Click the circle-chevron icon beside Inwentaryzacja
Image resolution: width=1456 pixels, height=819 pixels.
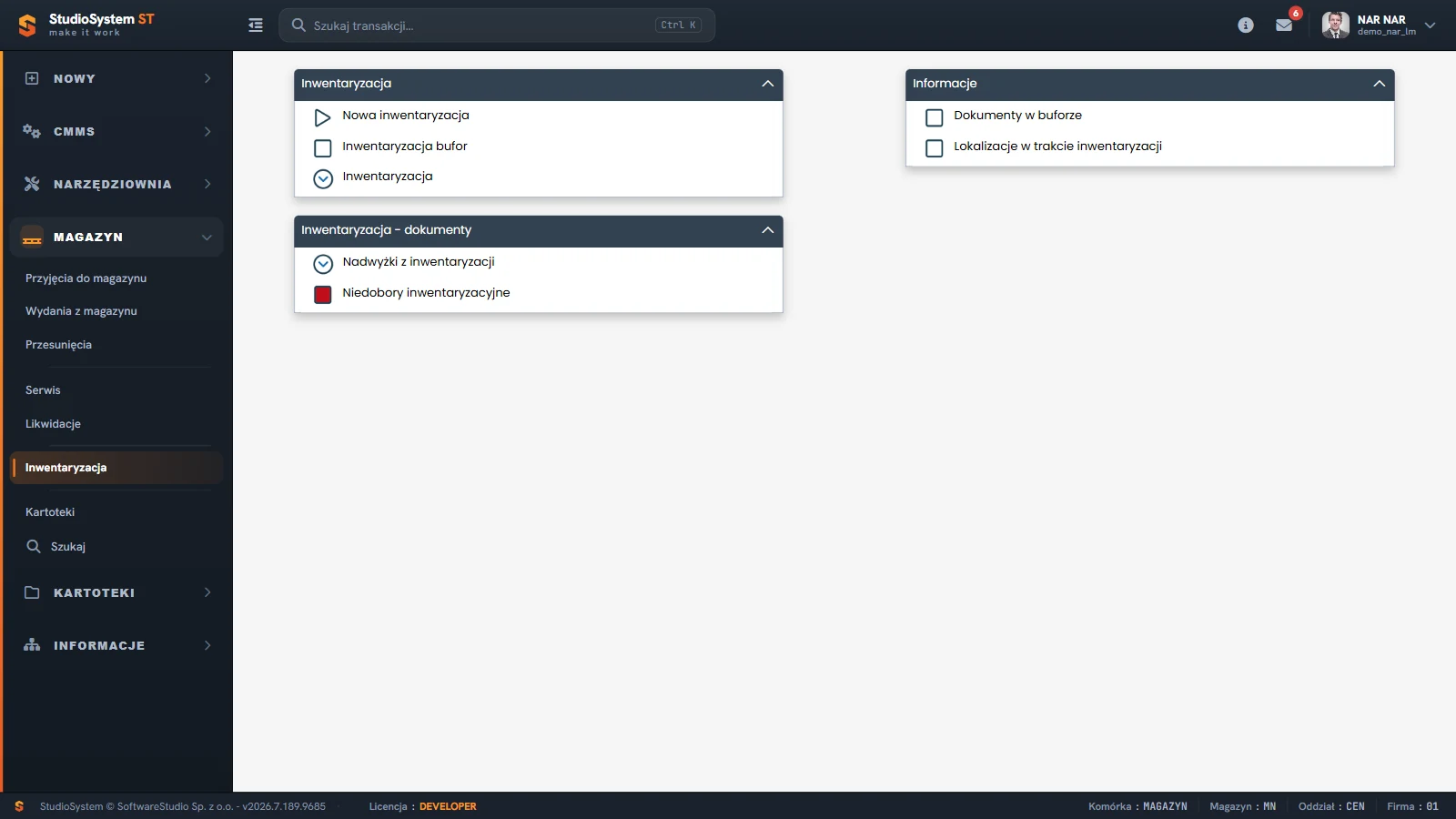(323, 179)
